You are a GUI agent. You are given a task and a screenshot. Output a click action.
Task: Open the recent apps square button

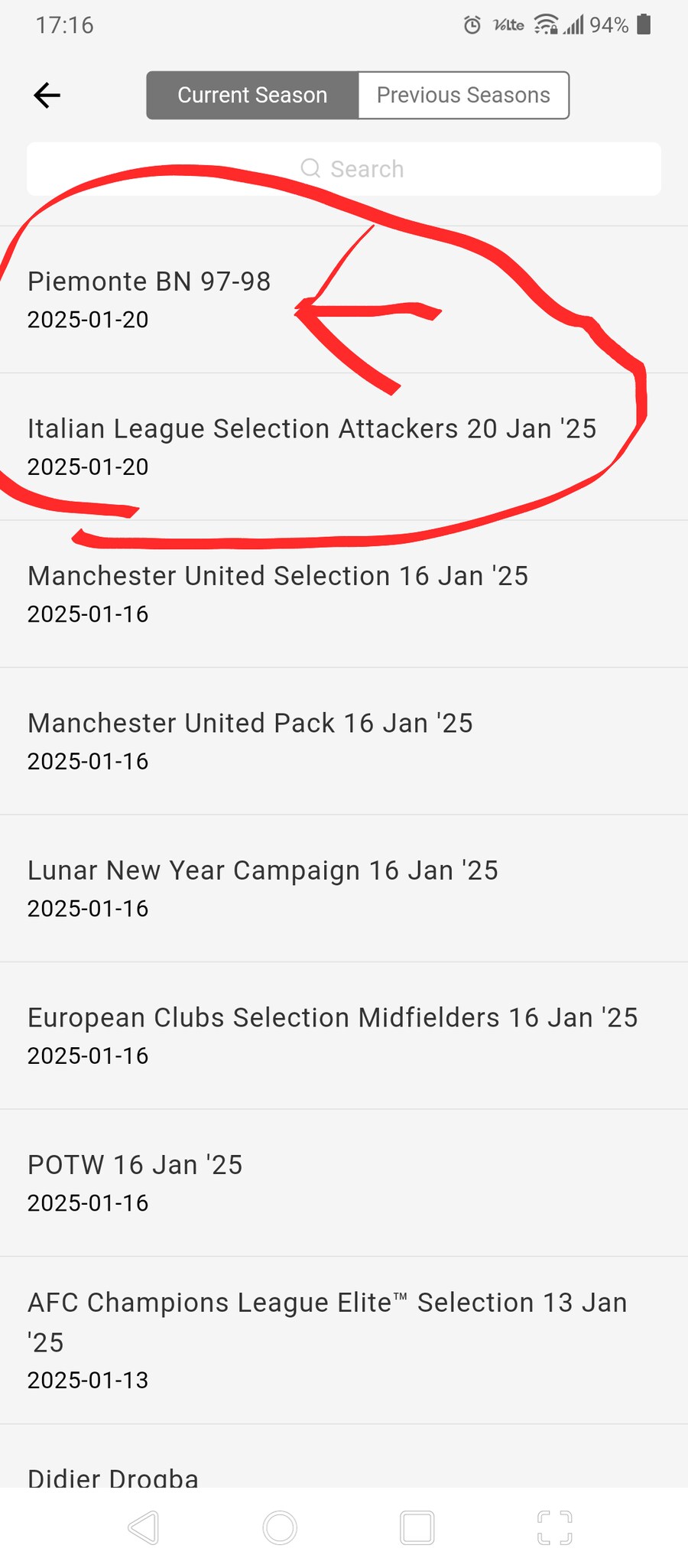[417, 1527]
